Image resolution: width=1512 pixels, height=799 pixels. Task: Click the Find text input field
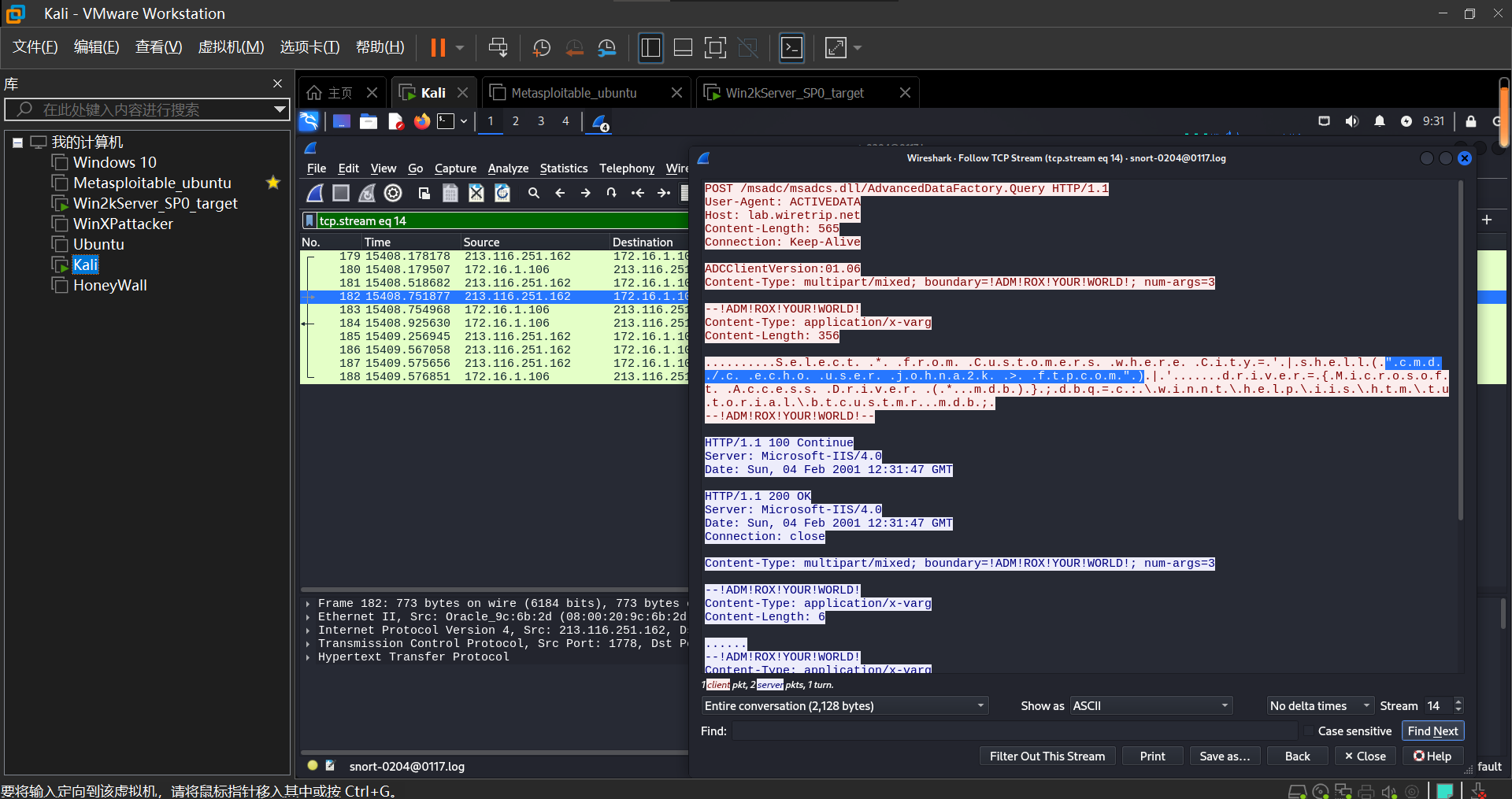tap(1014, 731)
